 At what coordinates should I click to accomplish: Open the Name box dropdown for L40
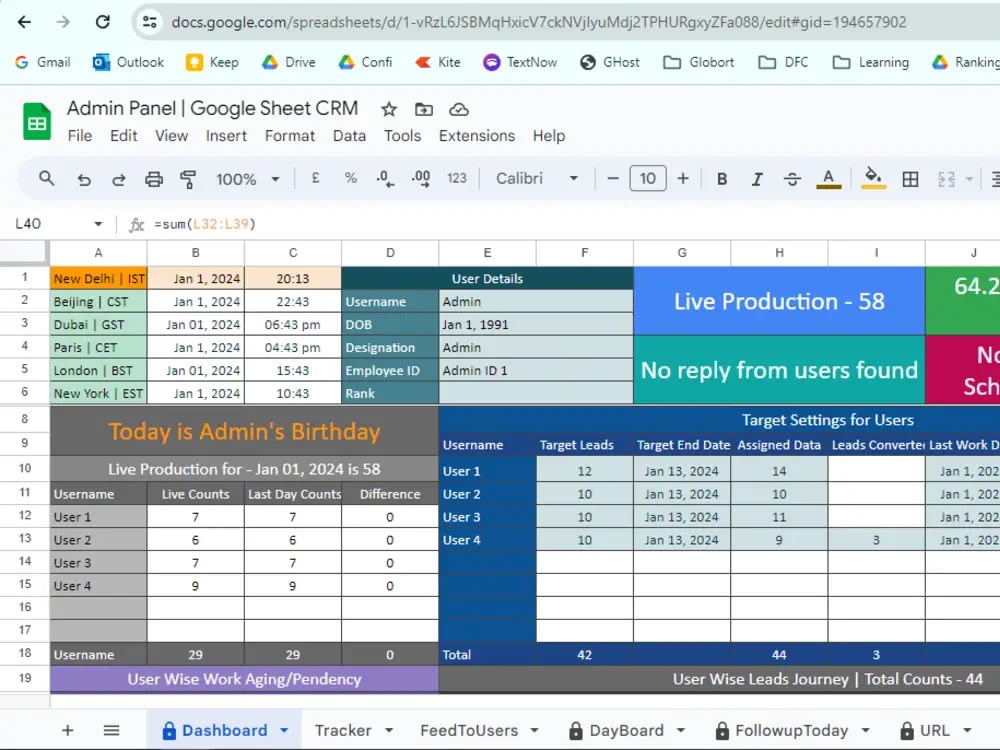(98, 224)
